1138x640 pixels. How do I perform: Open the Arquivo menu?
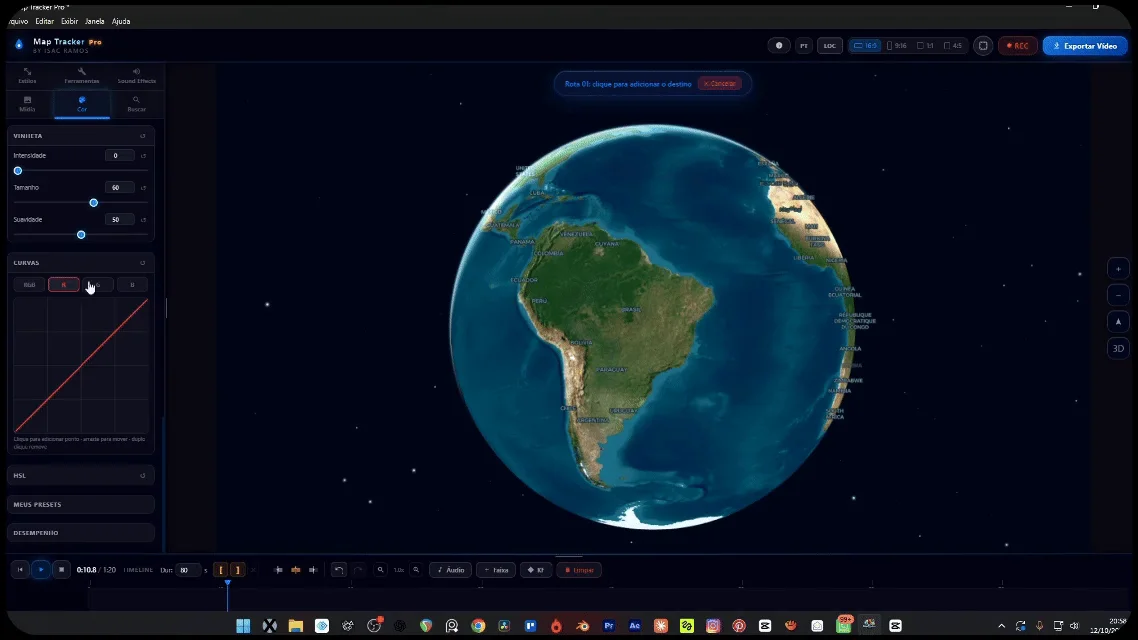tap(17, 21)
